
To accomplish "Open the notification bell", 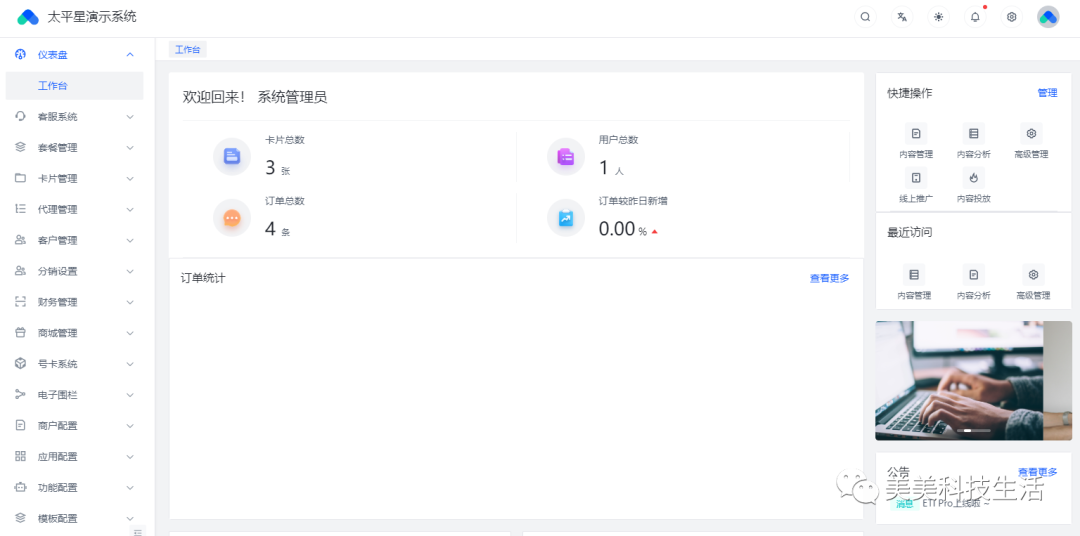I will coord(975,17).
